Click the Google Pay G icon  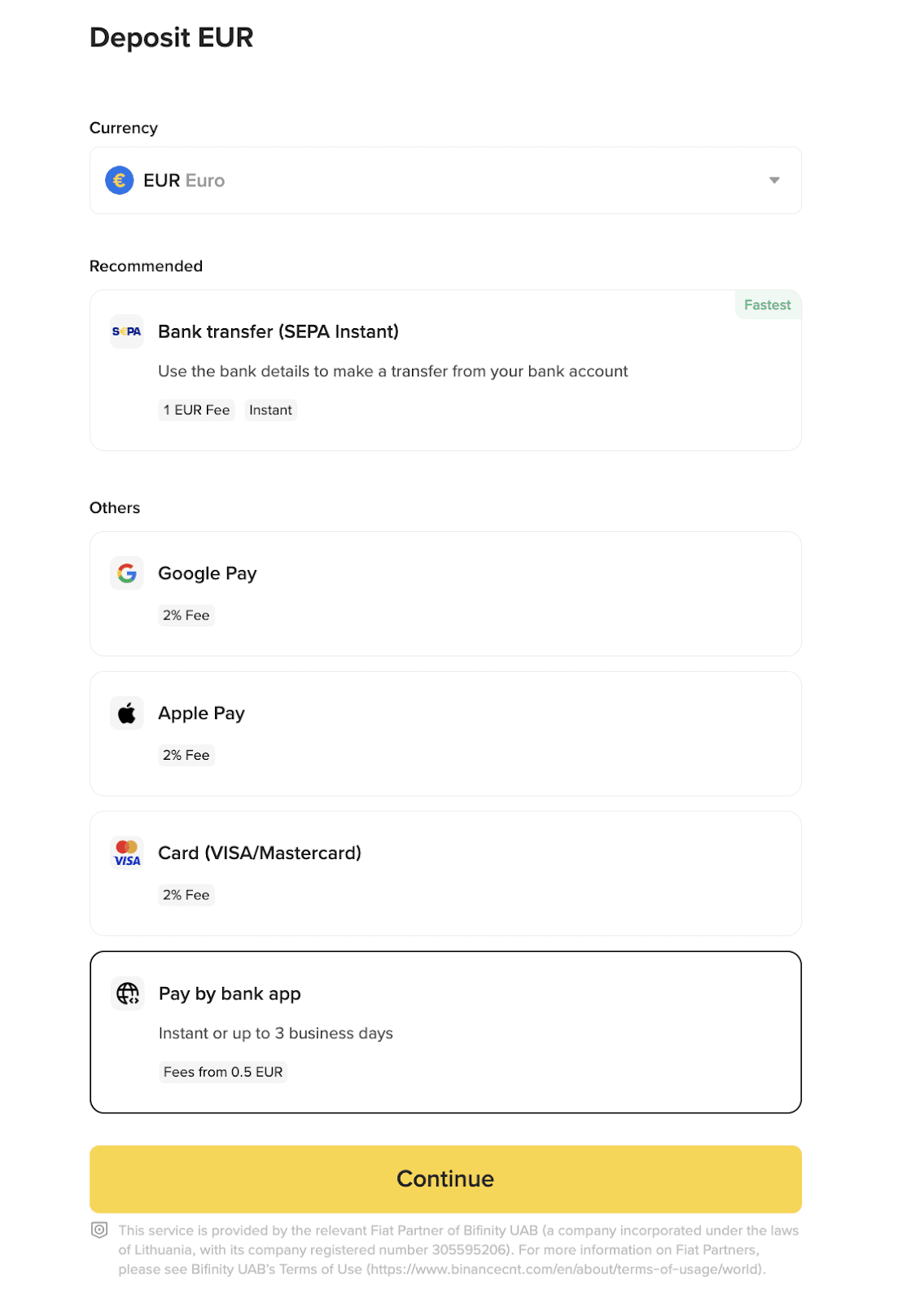point(126,573)
